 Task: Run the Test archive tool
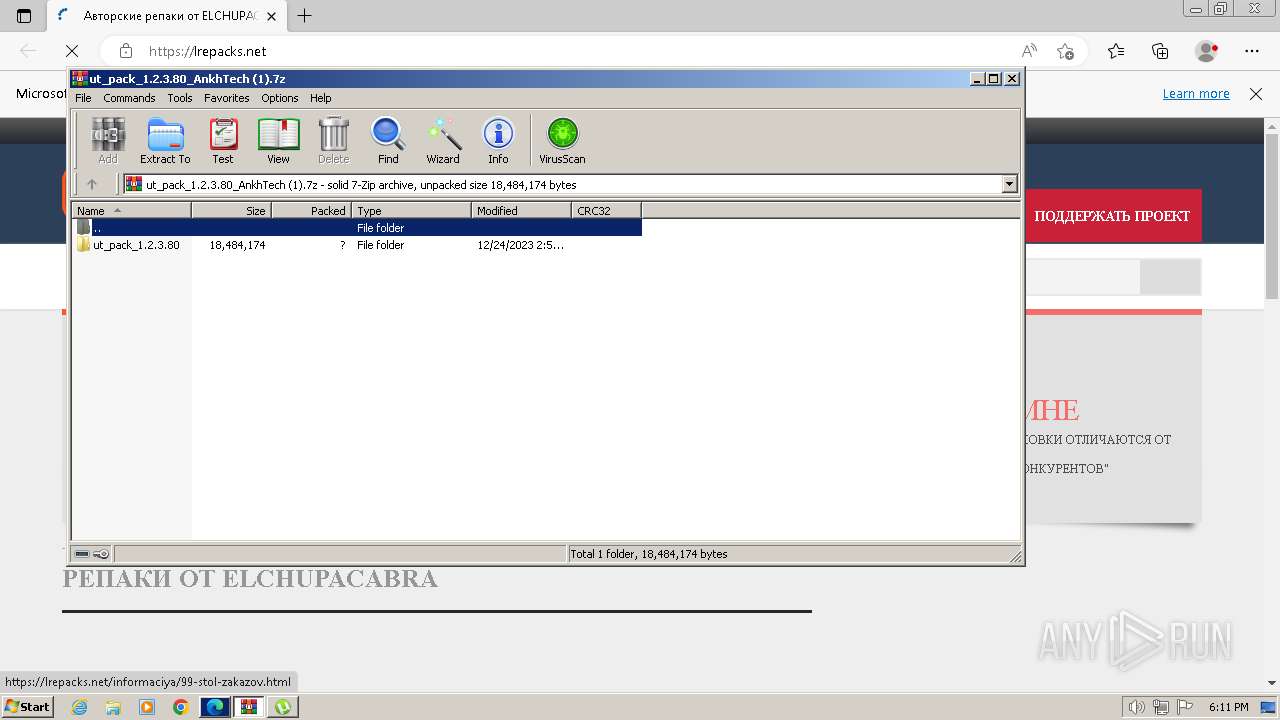point(222,140)
